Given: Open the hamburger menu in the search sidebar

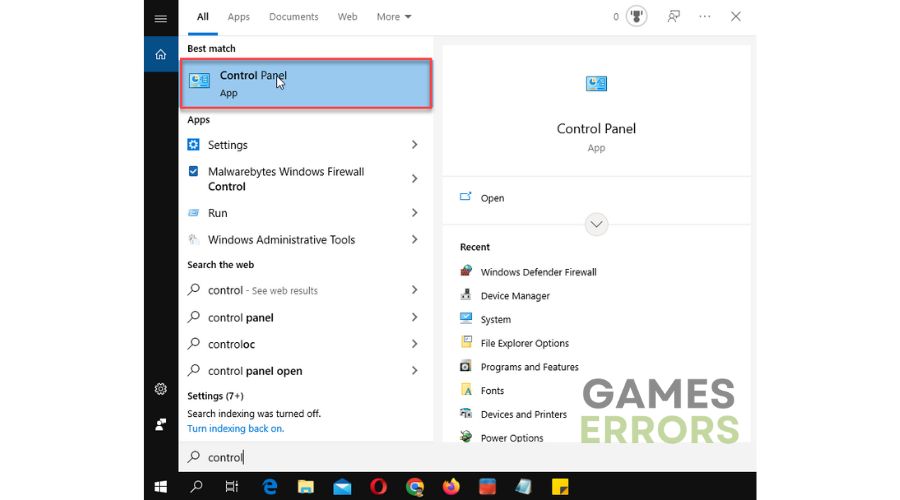Looking at the screenshot, I should (x=161, y=18).
